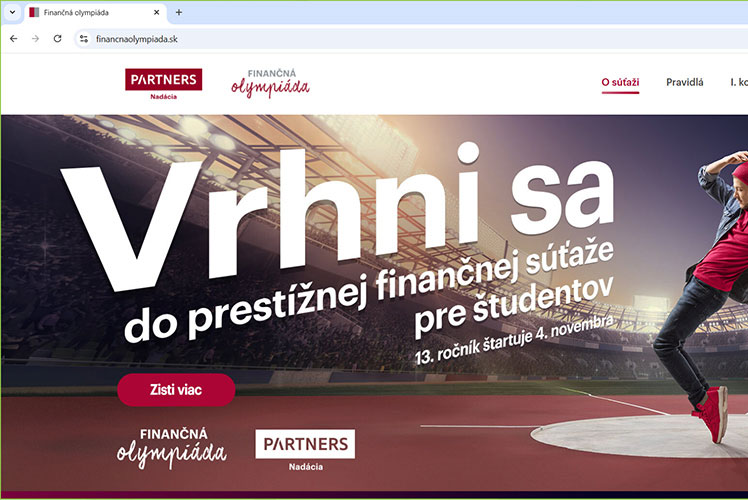This screenshot has width=748, height=500.
Task: Open site information icon in address bar
Action: (84, 39)
